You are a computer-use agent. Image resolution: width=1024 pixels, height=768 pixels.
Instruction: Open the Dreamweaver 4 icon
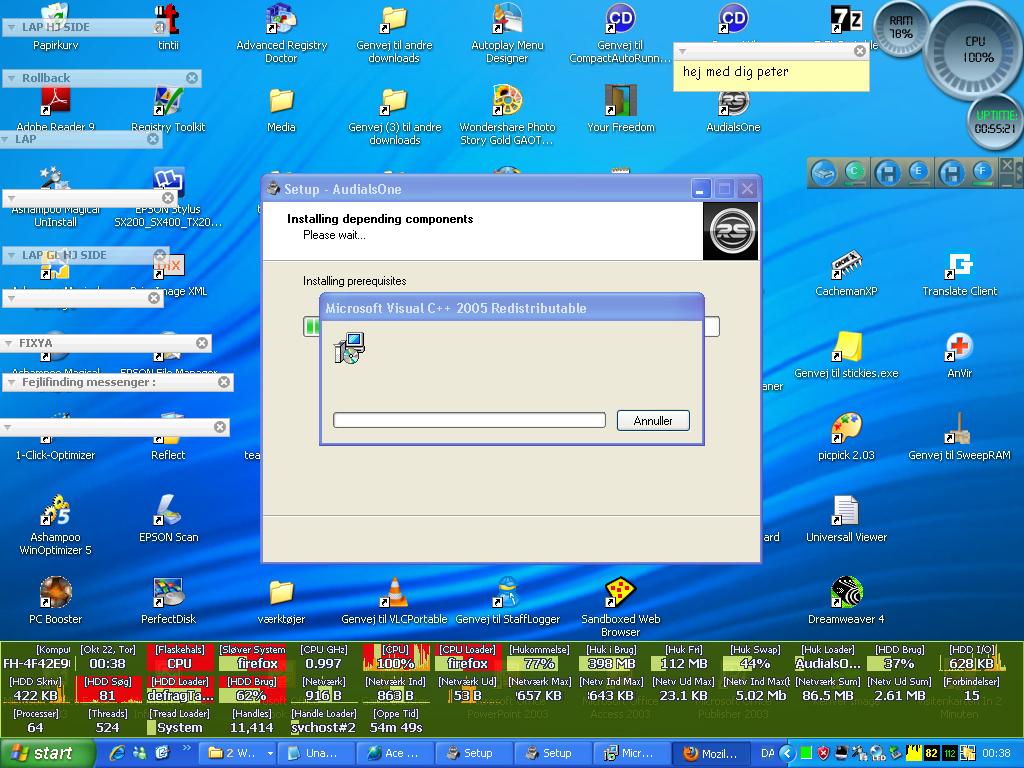pos(846,593)
